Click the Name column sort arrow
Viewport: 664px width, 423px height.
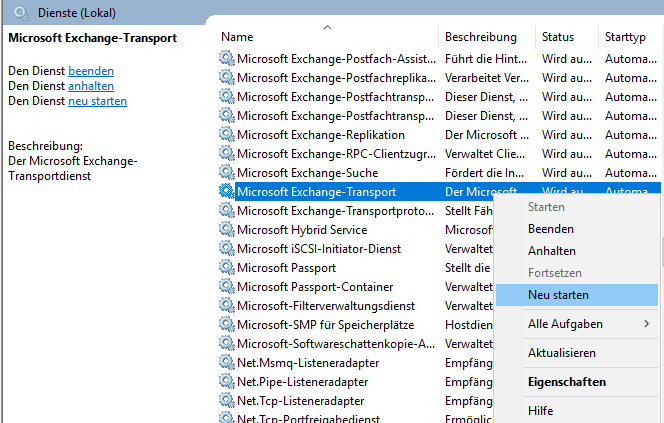pyautogui.click(x=327, y=28)
